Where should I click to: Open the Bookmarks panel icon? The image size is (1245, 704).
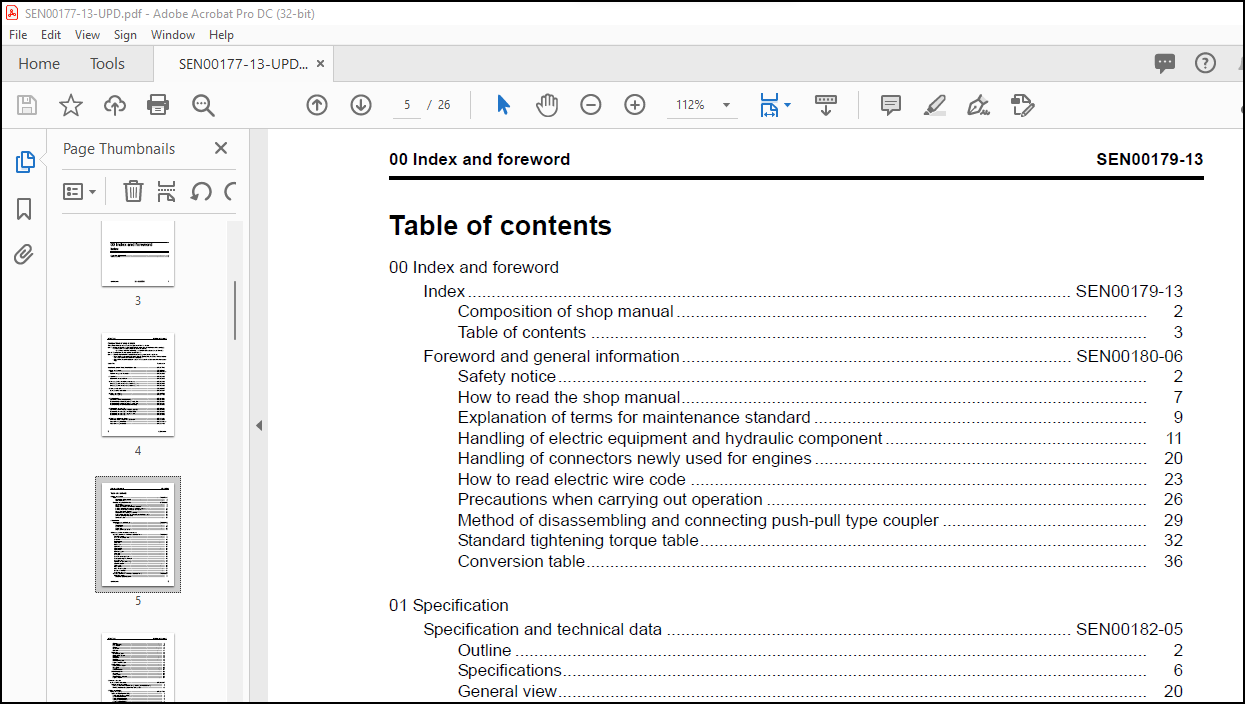pos(25,208)
